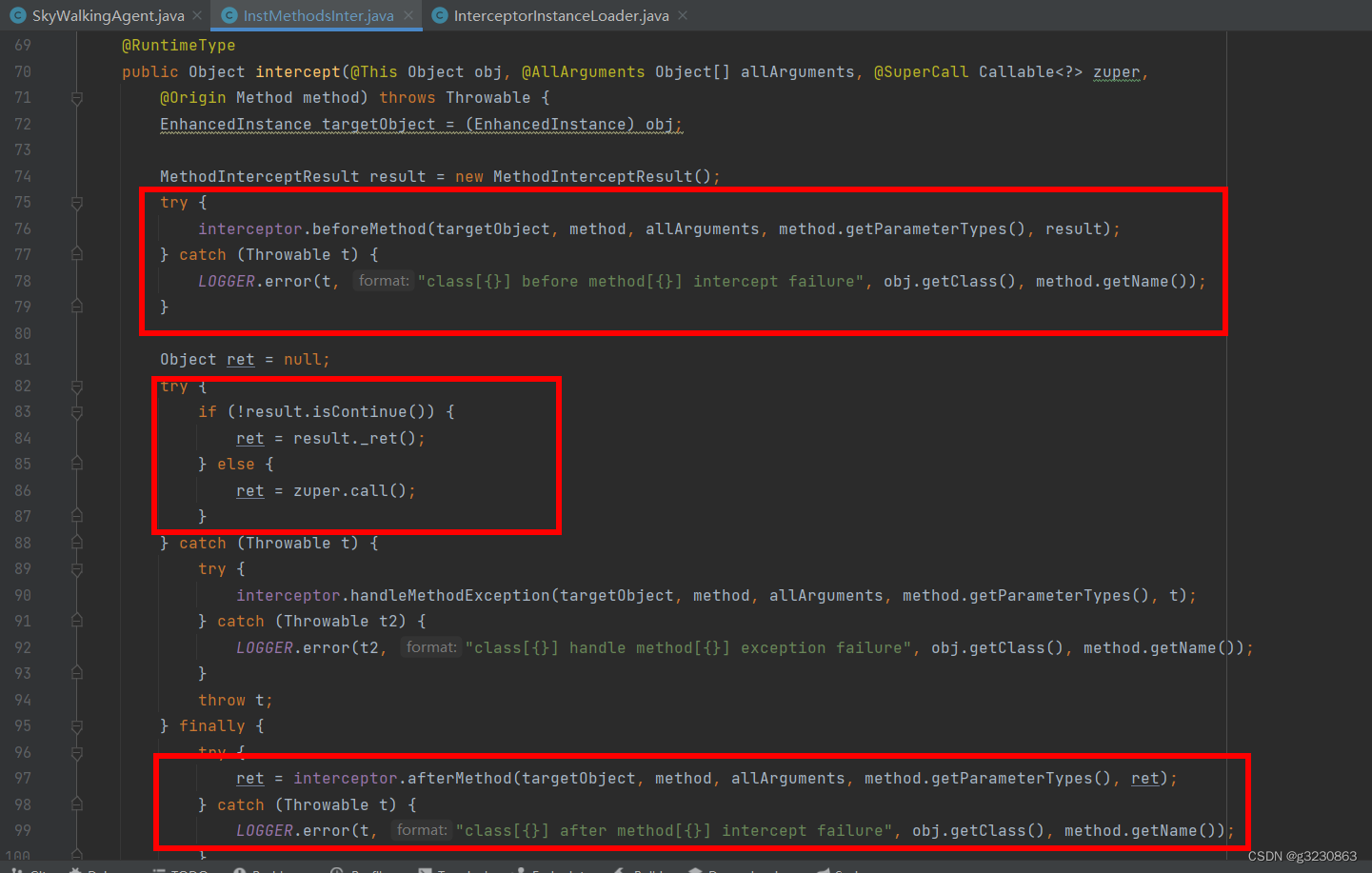Close the InterceptorInstanceLoader.java tab
Screen dimensions: 1372x873
coord(683,15)
